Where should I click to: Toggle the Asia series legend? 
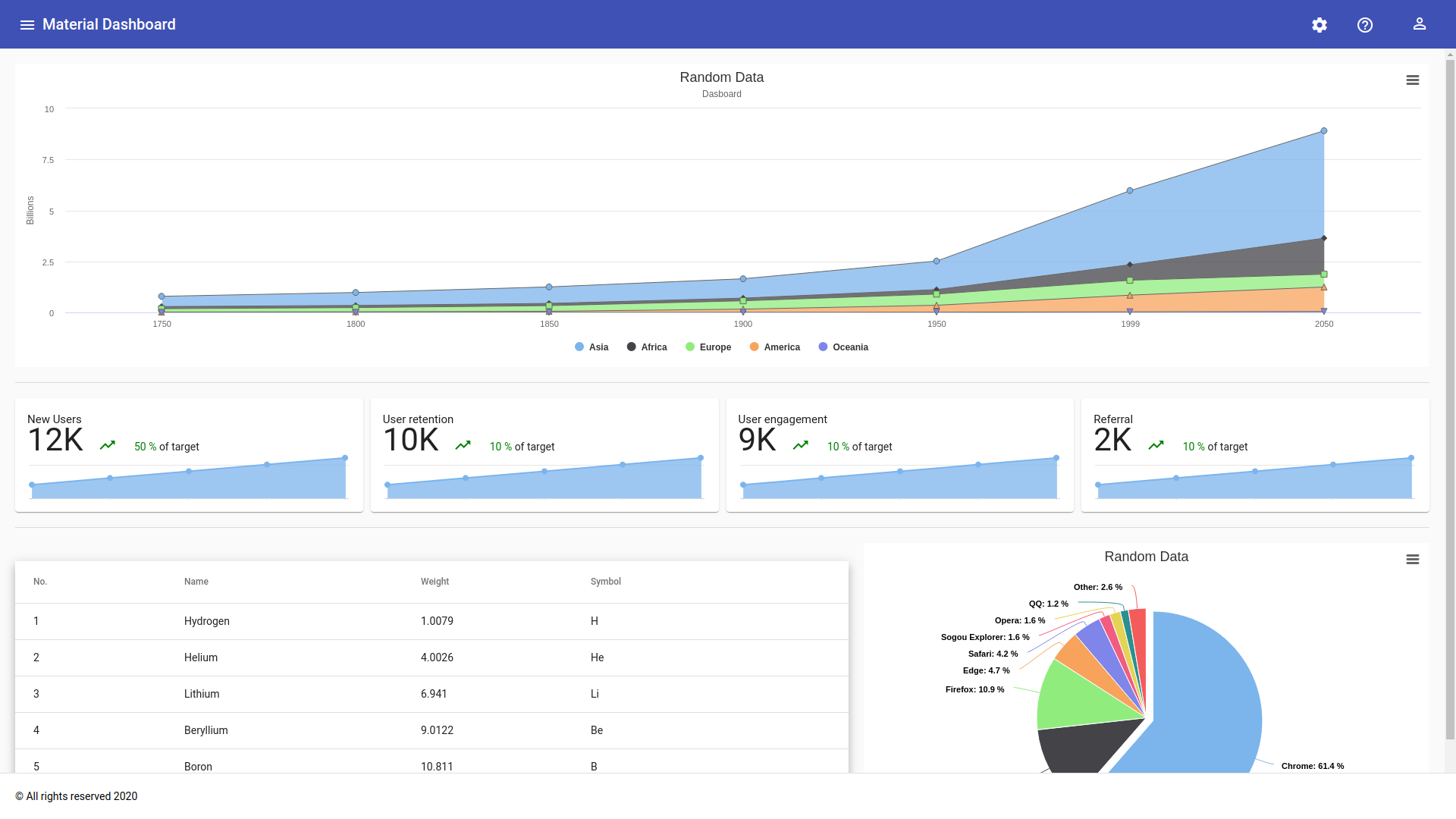598,347
